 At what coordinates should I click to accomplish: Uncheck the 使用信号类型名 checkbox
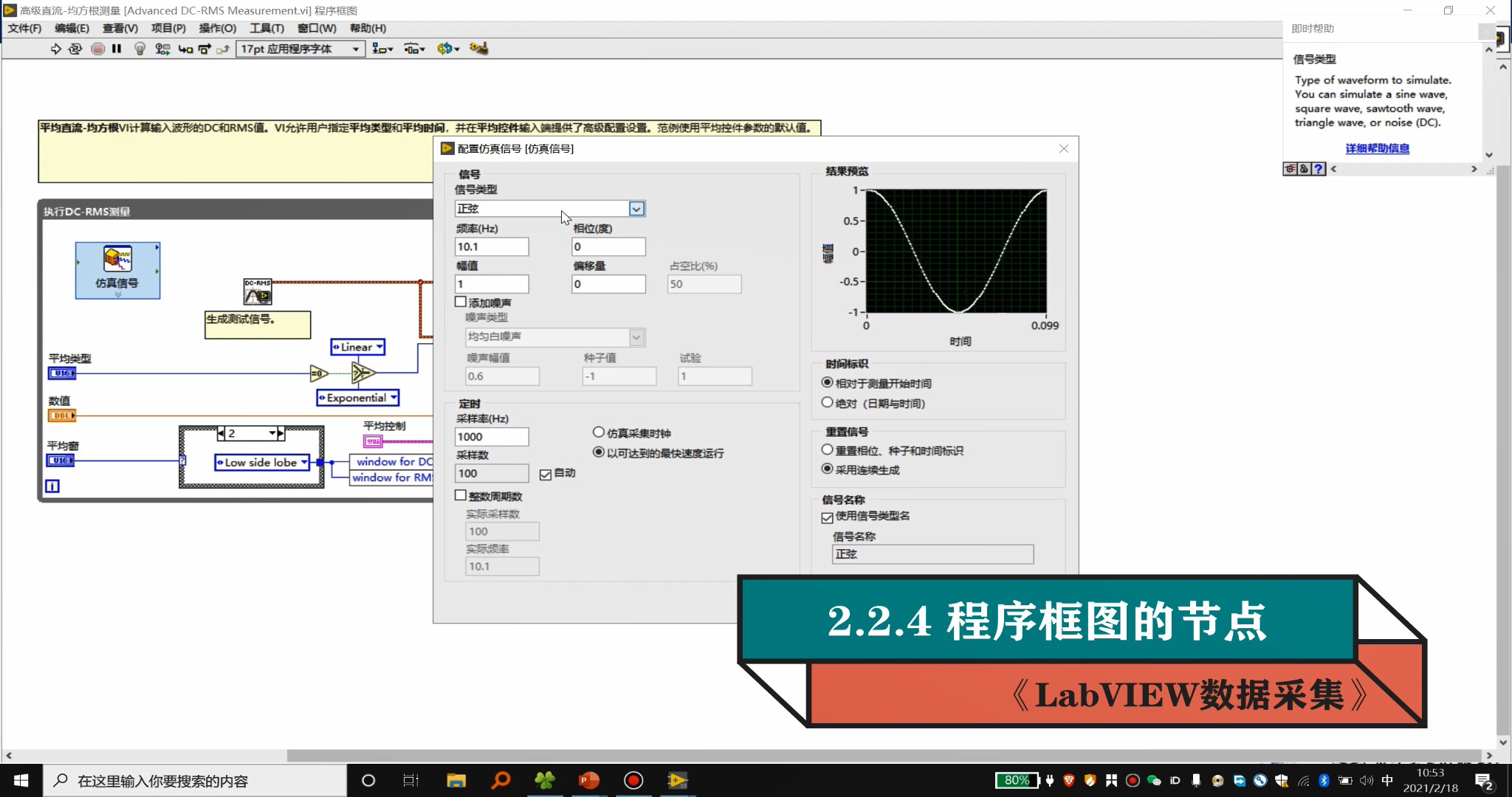coord(828,517)
